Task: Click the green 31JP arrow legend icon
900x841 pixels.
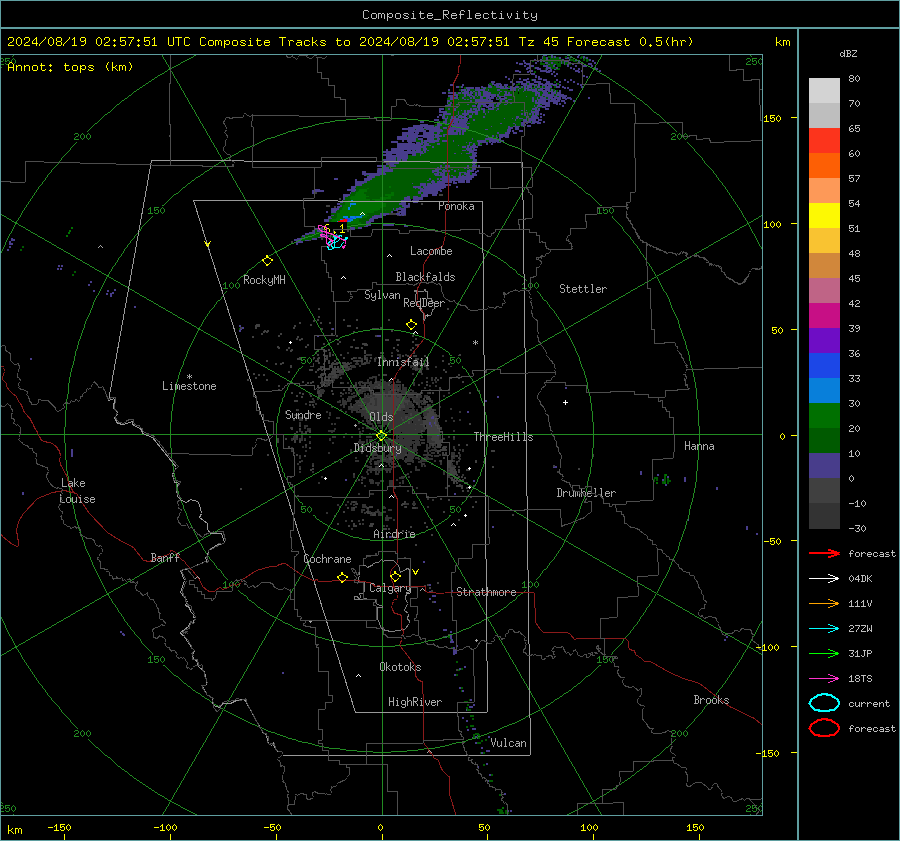Action: pos(824,653)
